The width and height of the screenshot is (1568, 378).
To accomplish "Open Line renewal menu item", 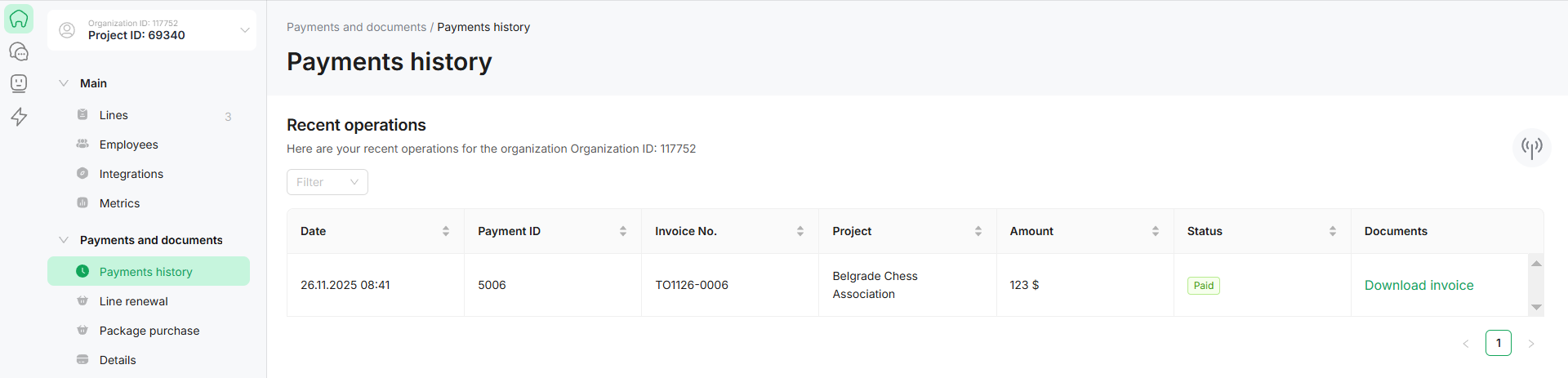I will click(x=133, y=301).
